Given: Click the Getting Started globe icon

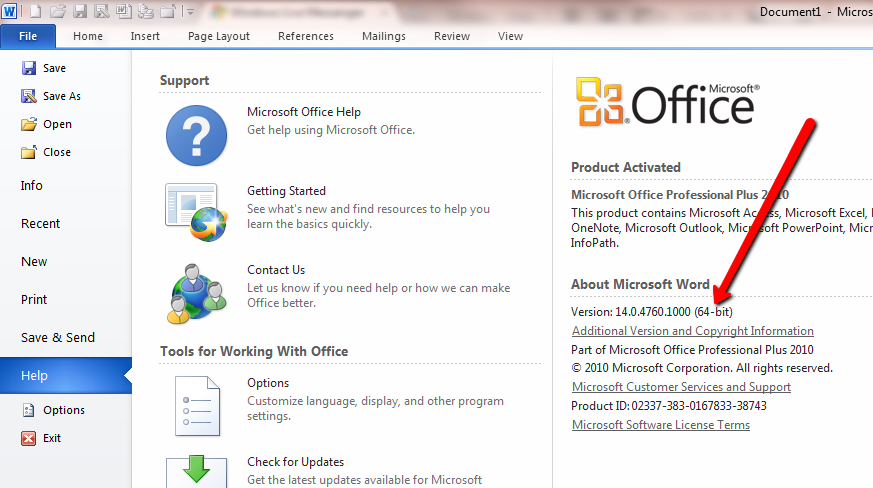Looking at the screenshot, I should [x=197, y=212].
